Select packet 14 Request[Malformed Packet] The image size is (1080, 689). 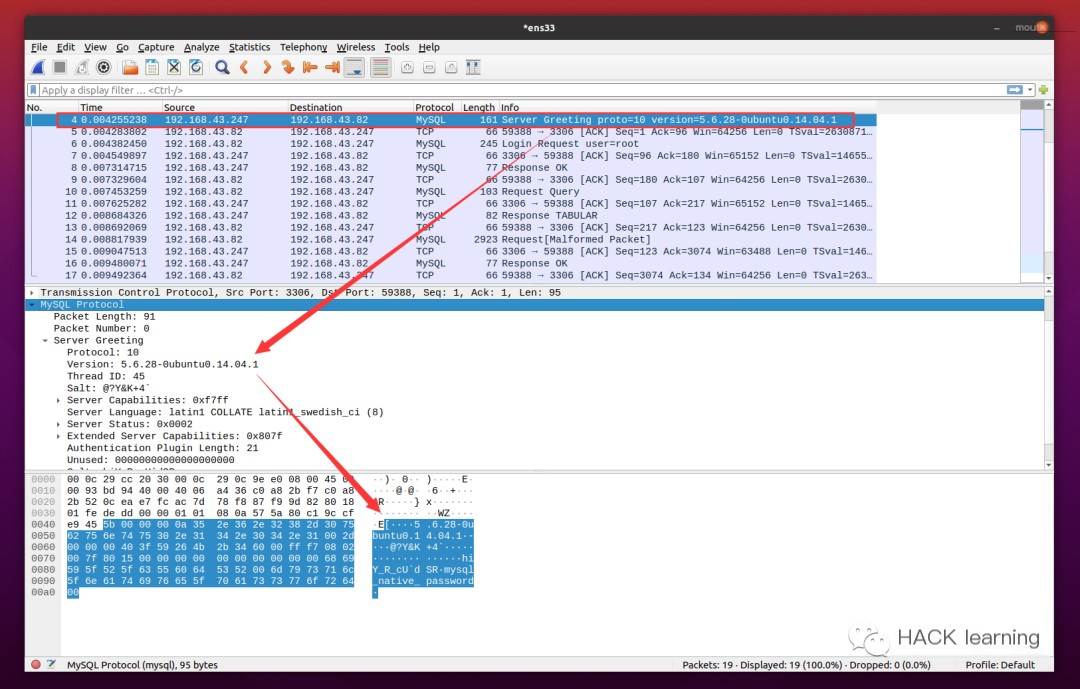point(451,240)
